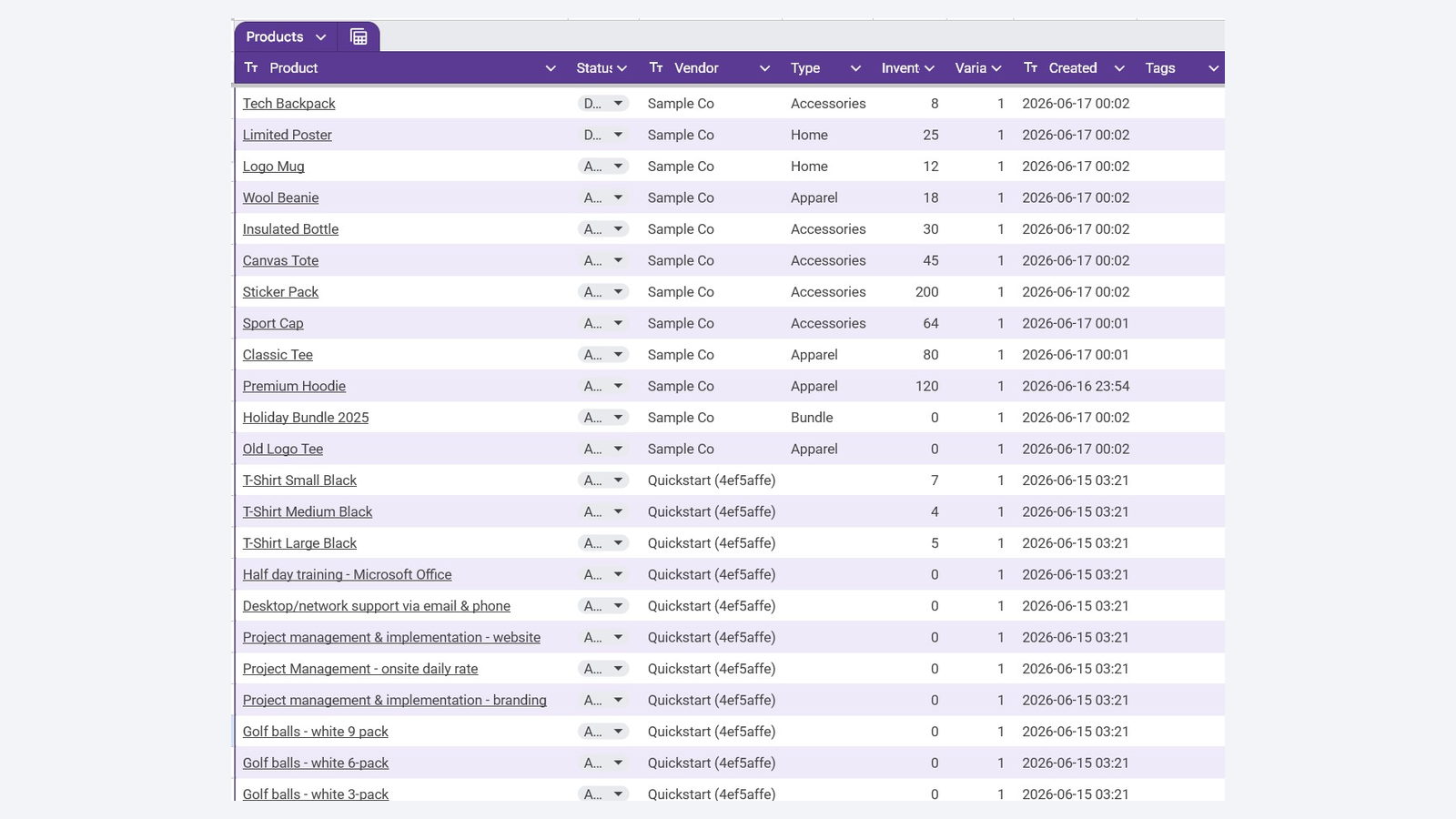The width and height of the screenshot is (1456, 819).
Task: Click the text-type icon in Vendor header
Action: point(656,67)
